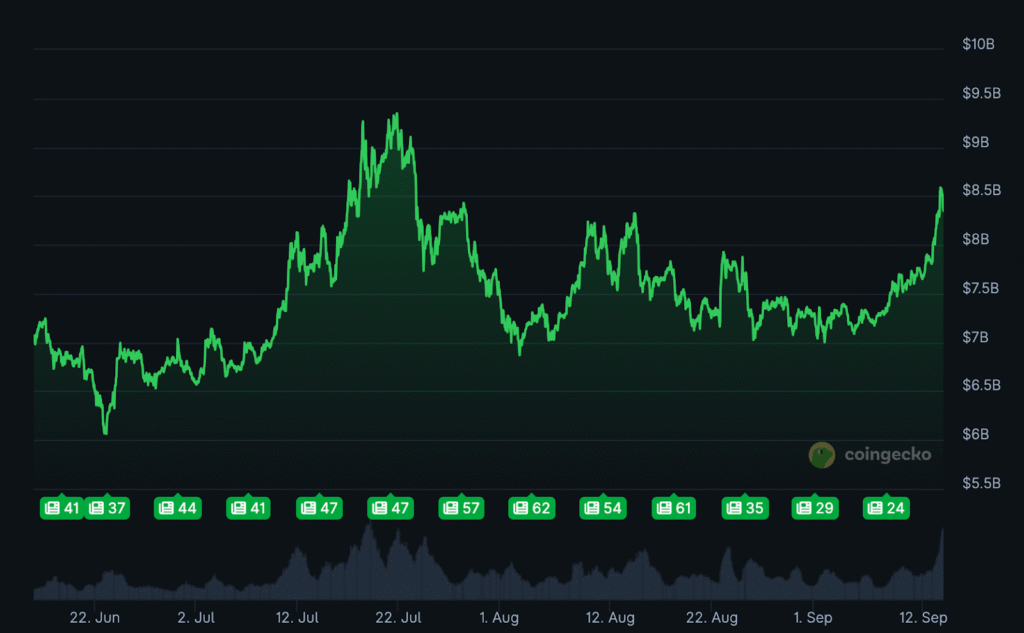Select the 22. Jun date label

click(x=95, y=618)
